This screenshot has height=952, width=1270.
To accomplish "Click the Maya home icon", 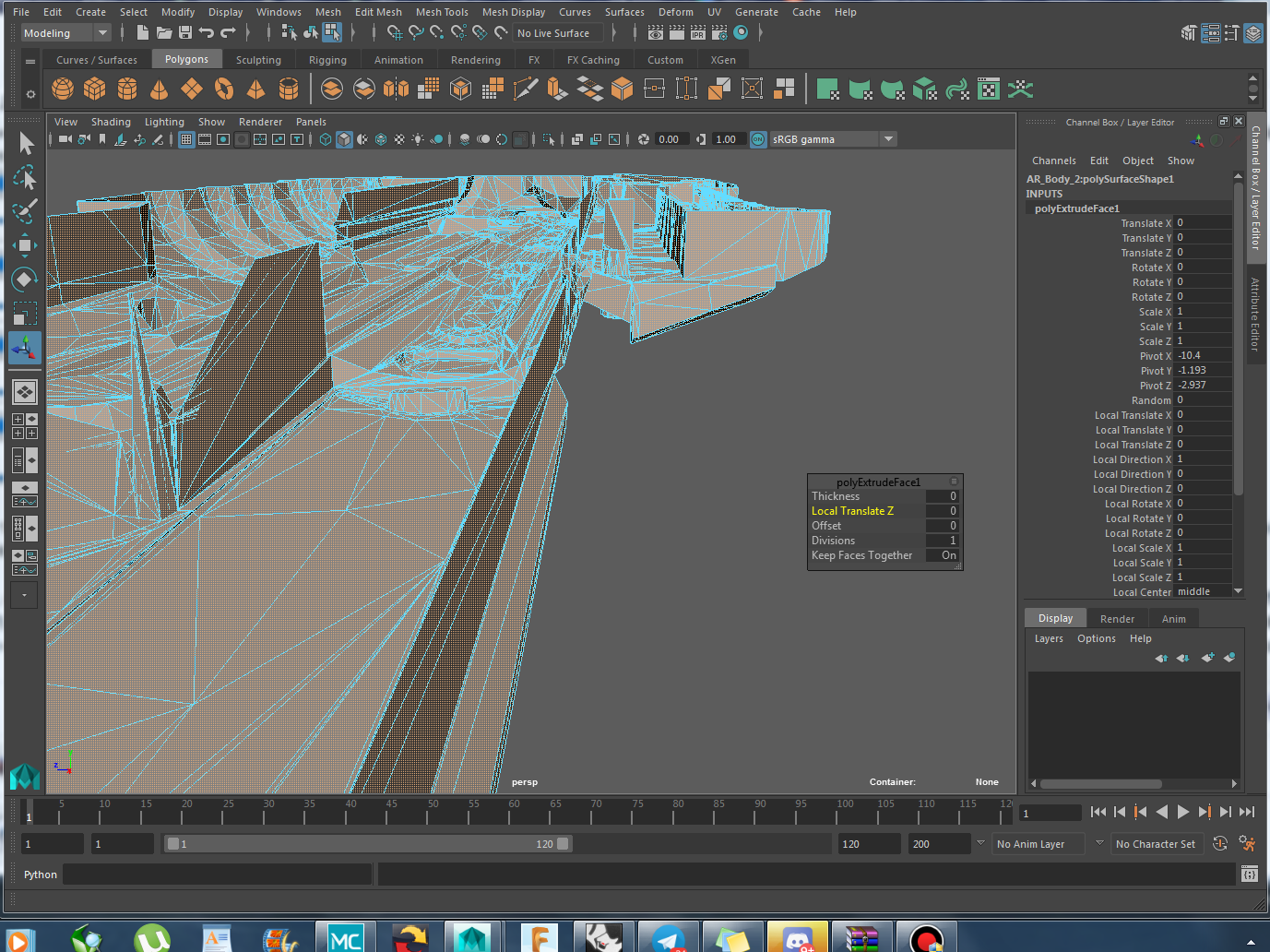I will pos(25,777).
